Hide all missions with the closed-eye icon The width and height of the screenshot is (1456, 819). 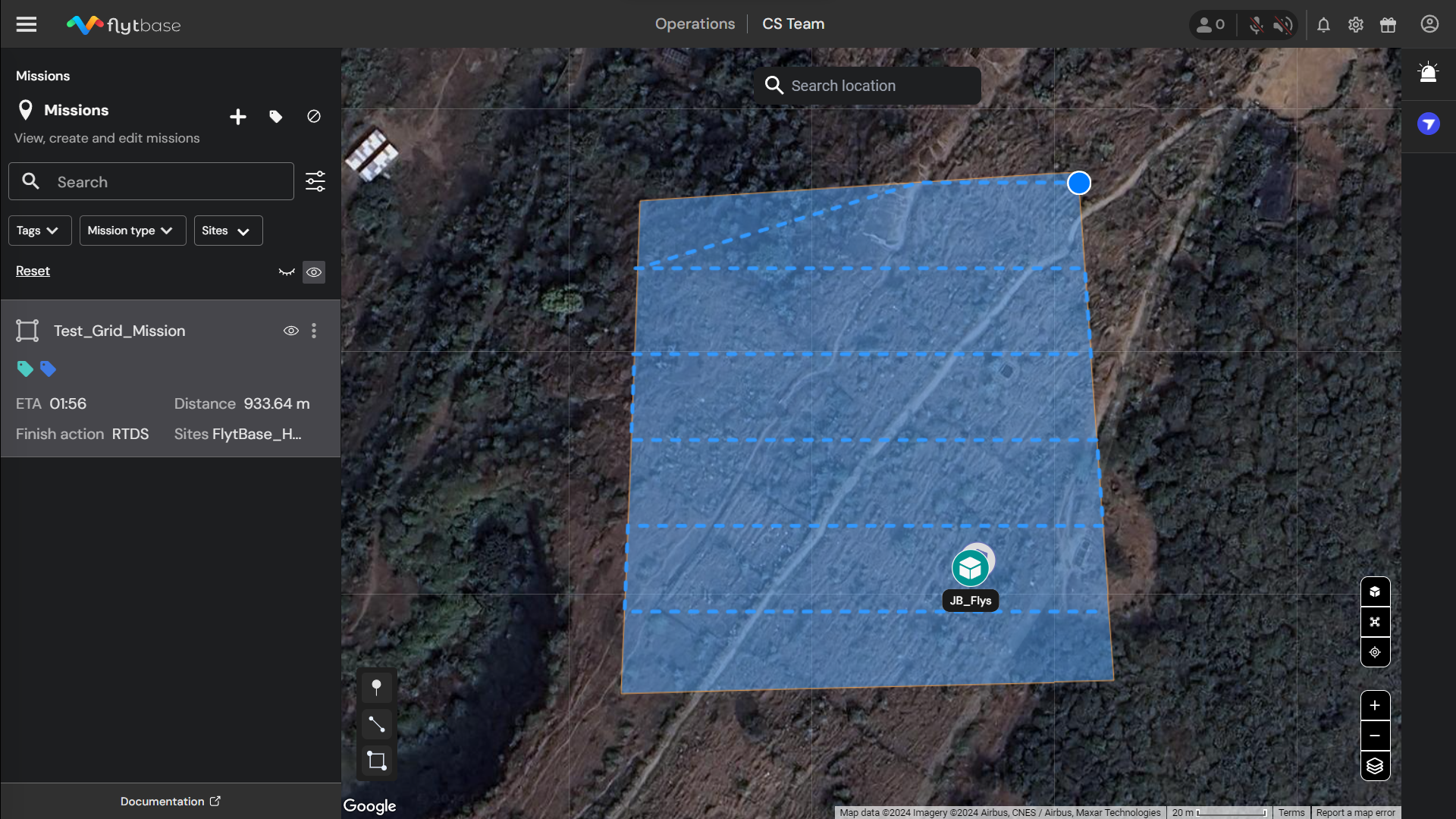coord(287,272)
